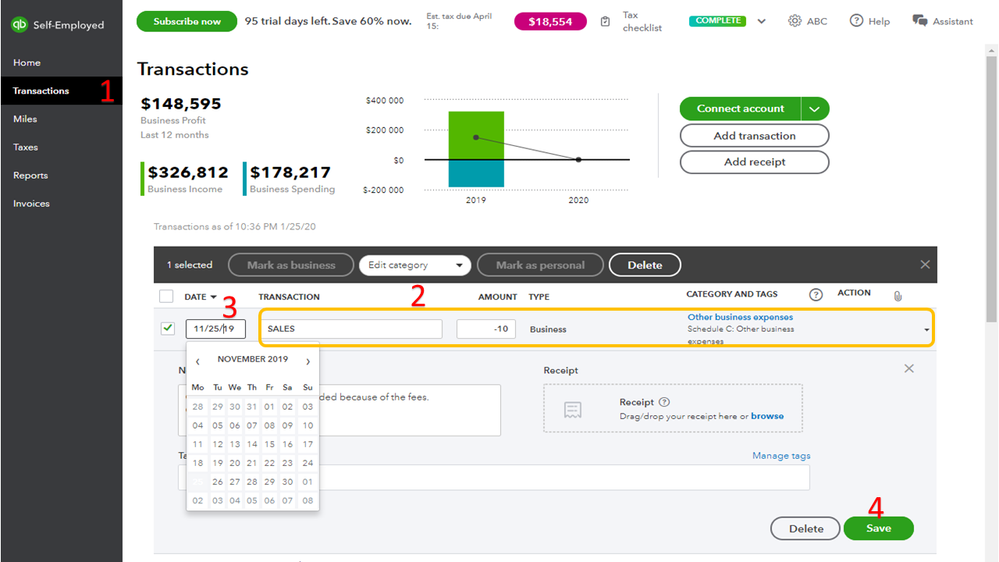
Task: Click the $326,812 Business Income figure
Action: pyautogui.click(x=188, y=172)
